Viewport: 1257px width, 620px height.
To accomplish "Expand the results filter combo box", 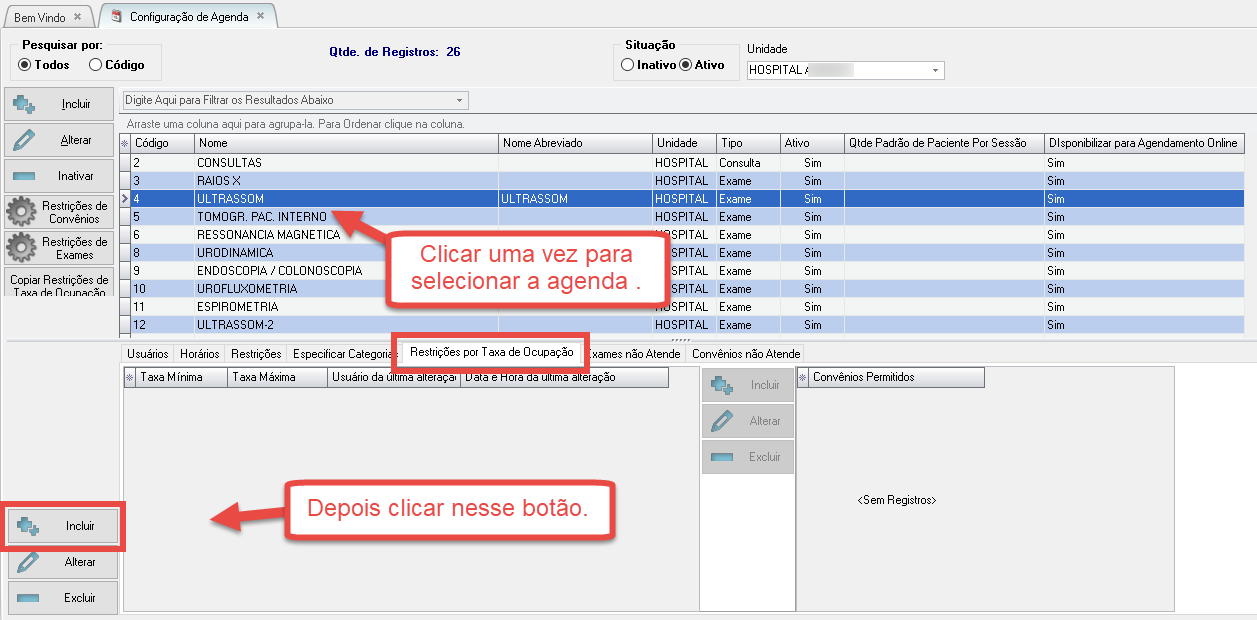I will (x=459, y=101).
